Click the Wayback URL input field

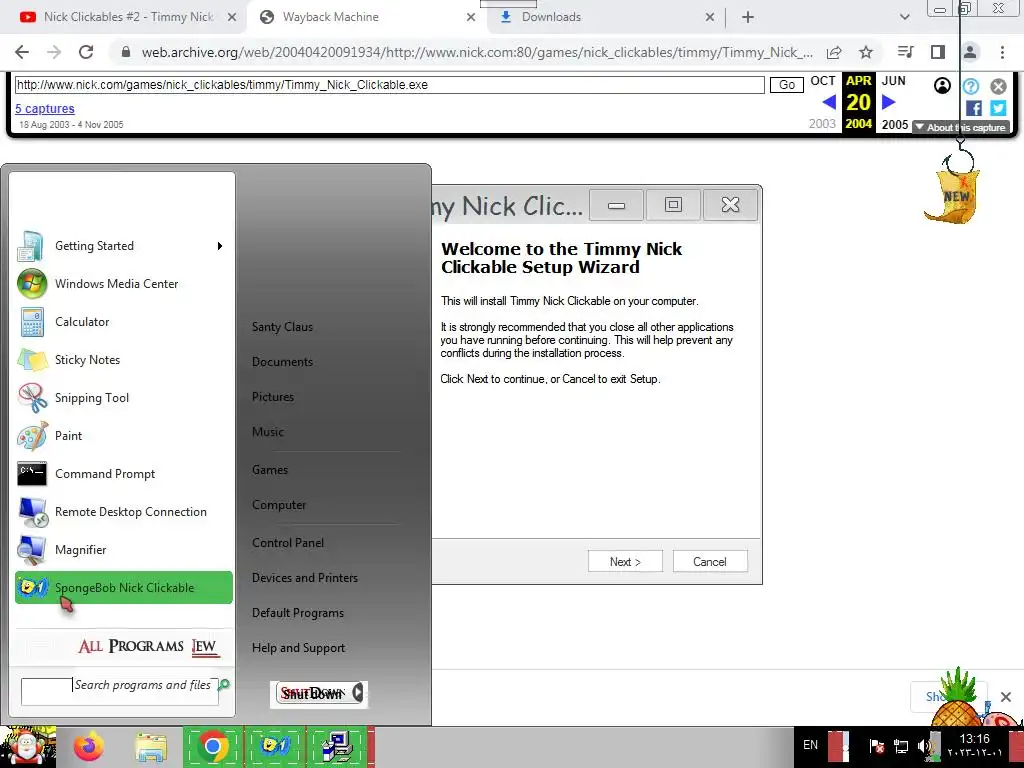tap(389, 85)
